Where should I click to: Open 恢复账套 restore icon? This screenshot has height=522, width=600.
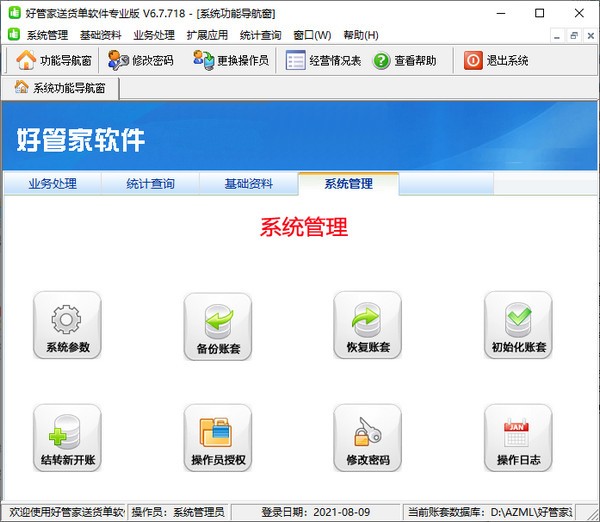367,325
